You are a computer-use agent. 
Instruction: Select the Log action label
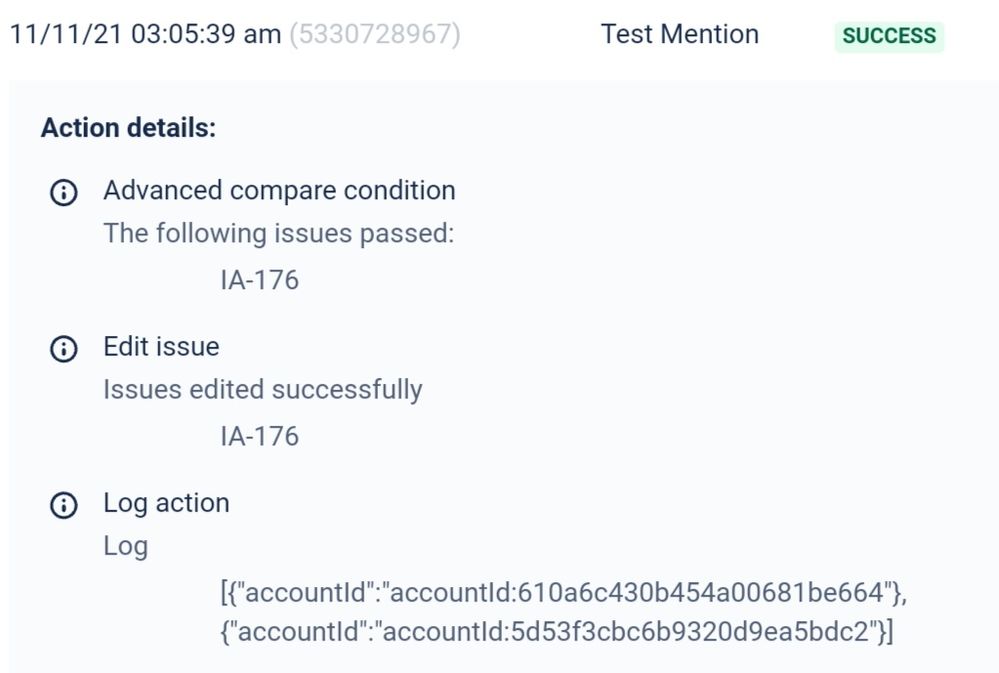(x=166, y=503)
